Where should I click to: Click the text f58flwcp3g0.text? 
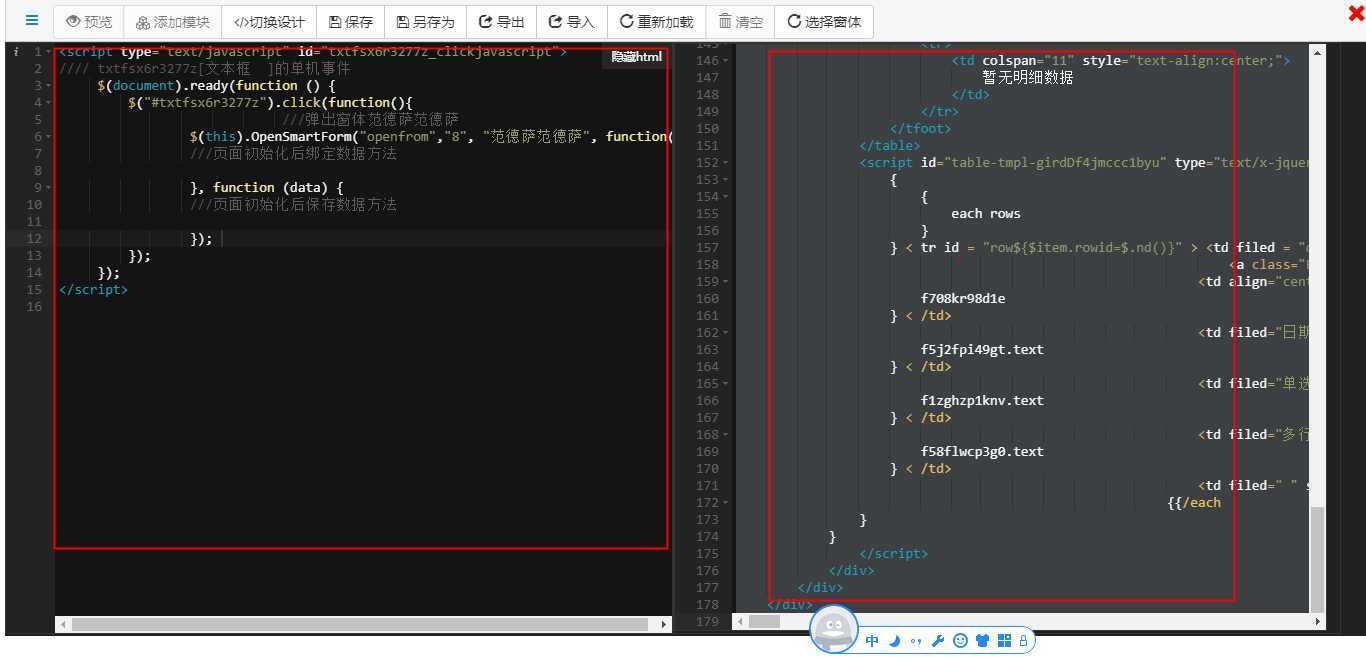point(982,452)
